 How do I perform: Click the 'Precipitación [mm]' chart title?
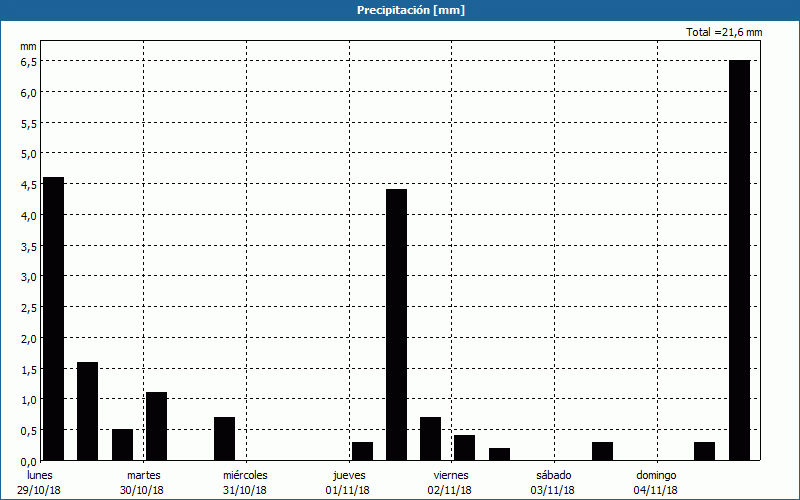pos(411,10)
